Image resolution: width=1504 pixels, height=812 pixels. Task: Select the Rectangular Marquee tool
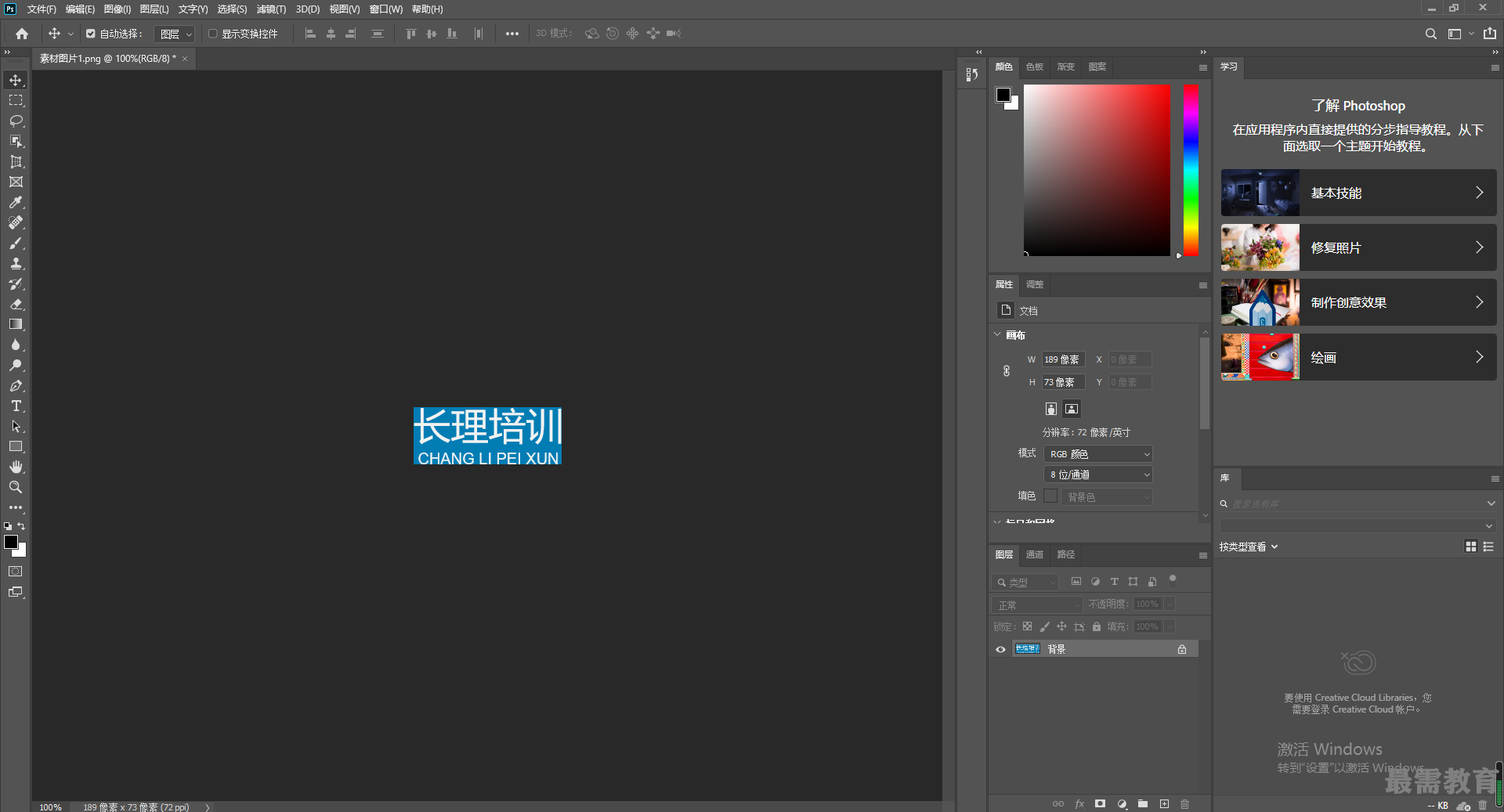coord(16,101)
